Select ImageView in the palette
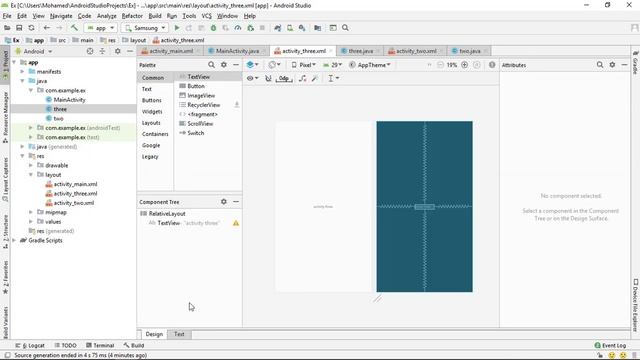The width and height of the screenshot is (640, 360). click(201, 96)
